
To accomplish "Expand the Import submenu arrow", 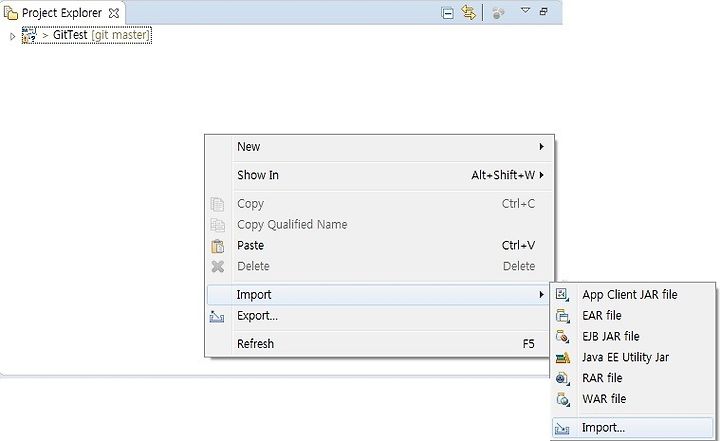I will point(542,294).
